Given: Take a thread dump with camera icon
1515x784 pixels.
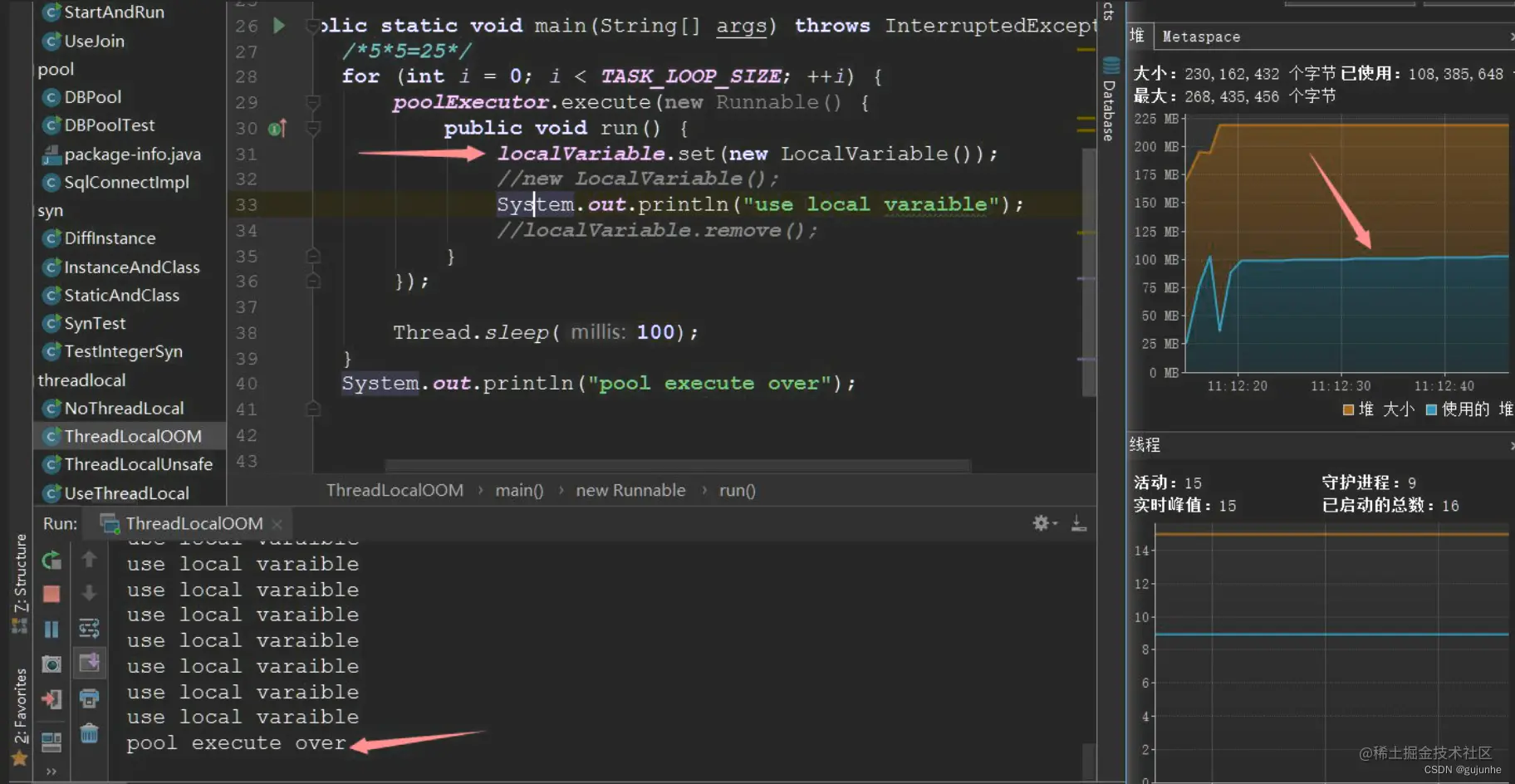Looking at the screenshot, I should 51,664.
